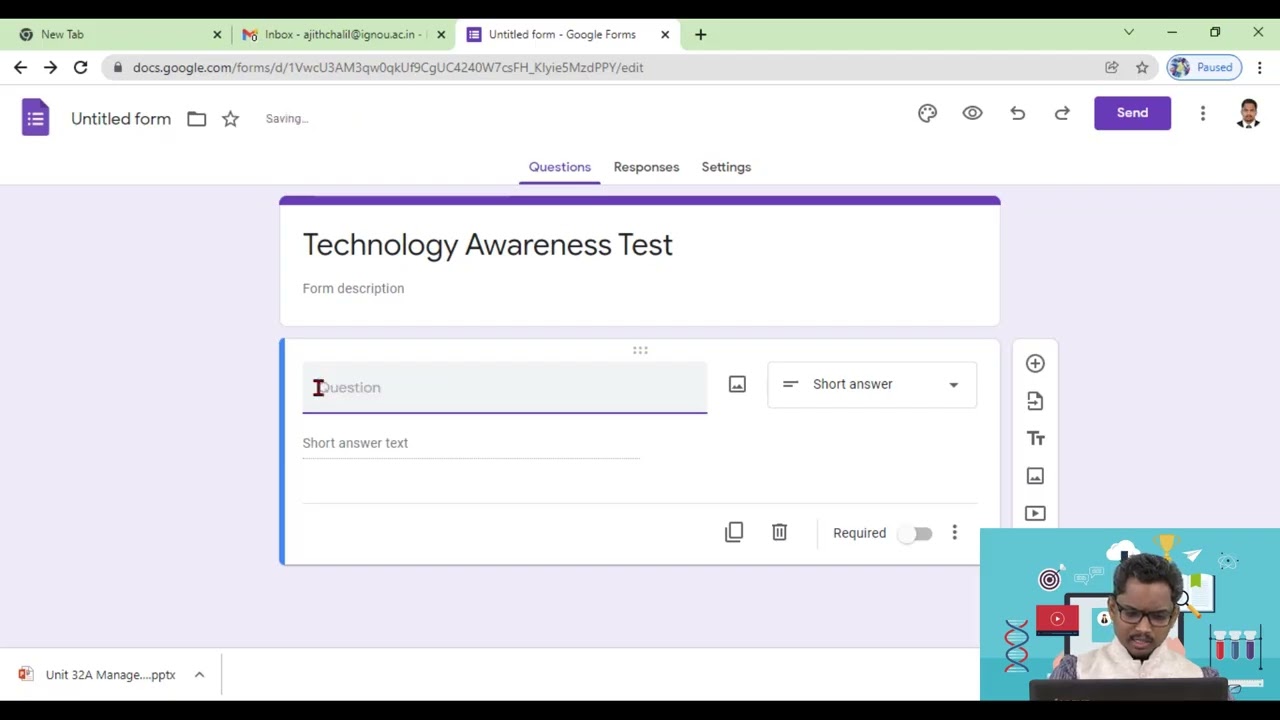Image resolution: width=1280 pixels, height=720 pixels.
Task: Add an image block from sidebar
Action: click(x=1035, y=476)
